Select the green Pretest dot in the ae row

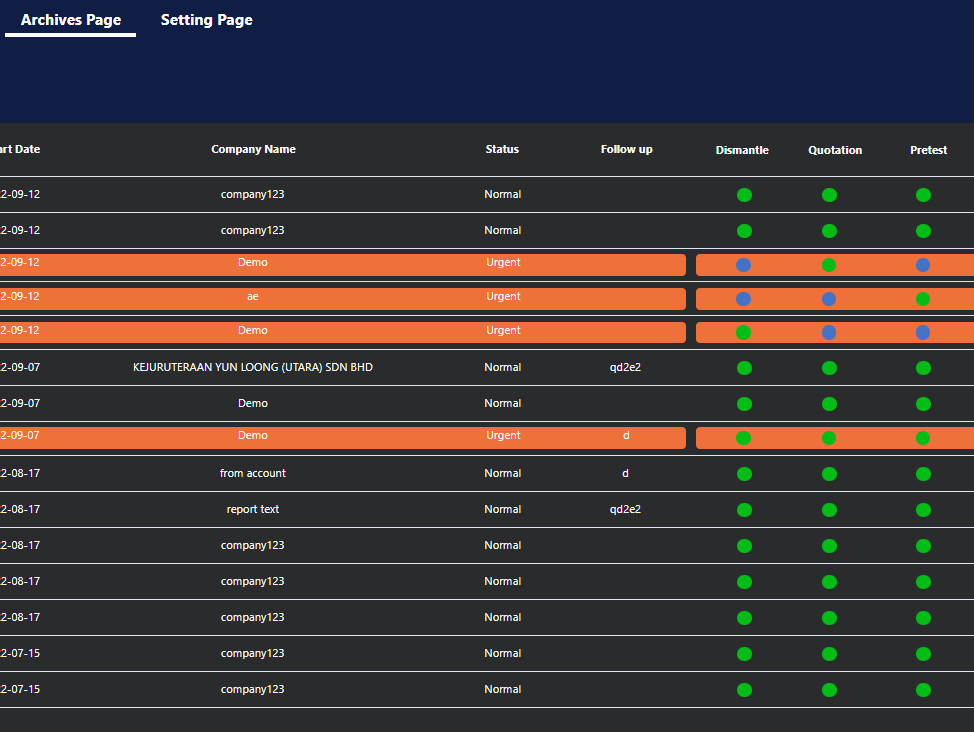923,299
